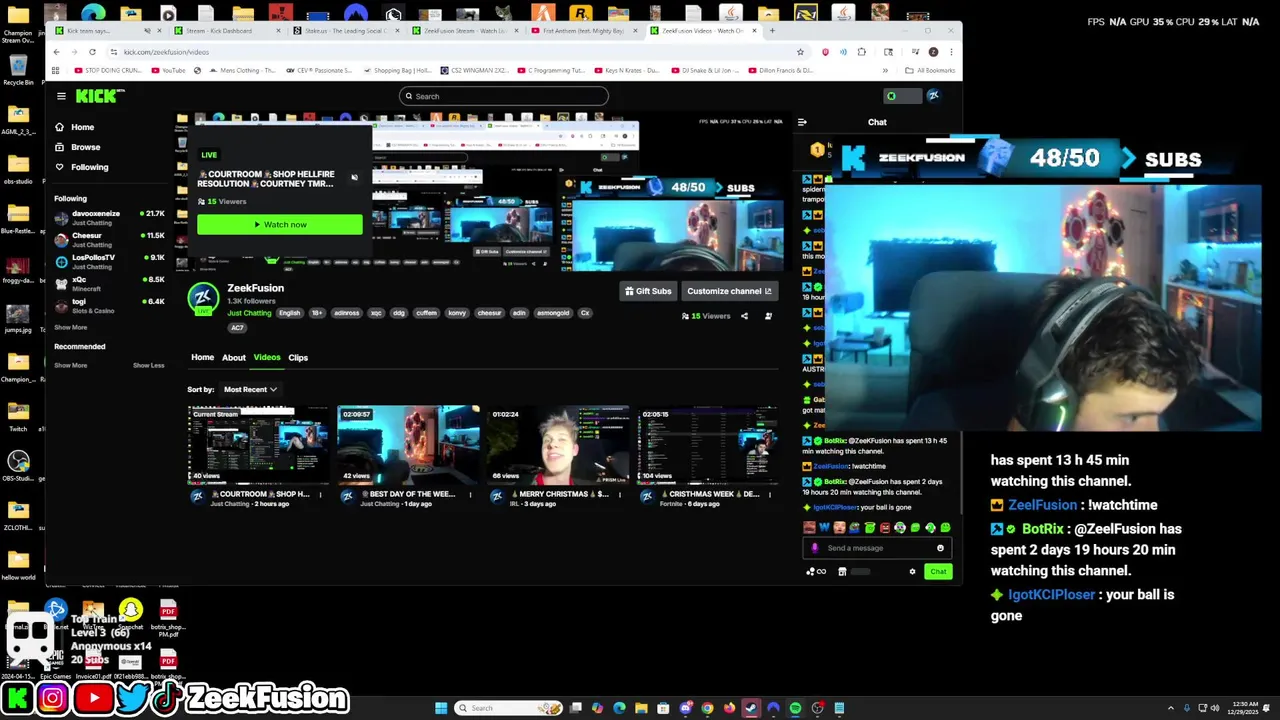Switch to channel Home tab

coord(202,357)
